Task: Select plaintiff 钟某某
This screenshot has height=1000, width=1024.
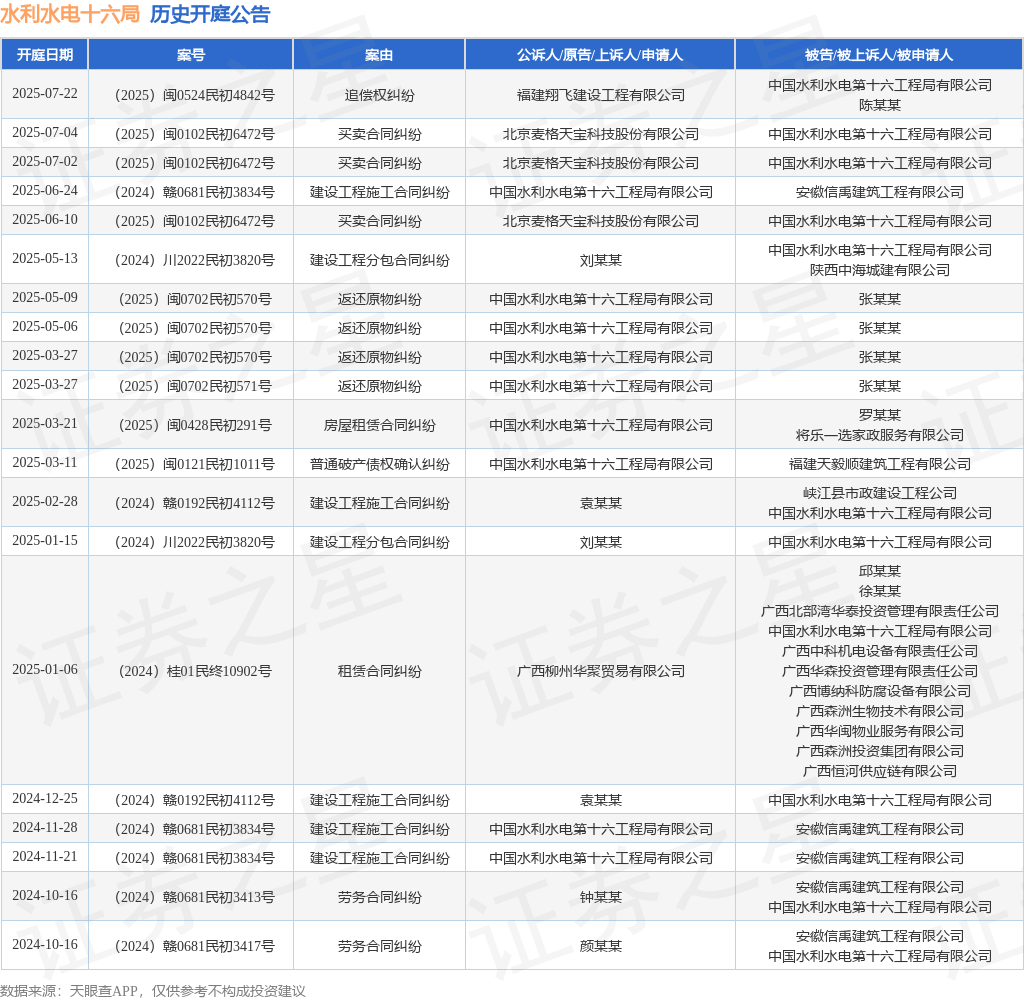Action: tap(601, 897)
